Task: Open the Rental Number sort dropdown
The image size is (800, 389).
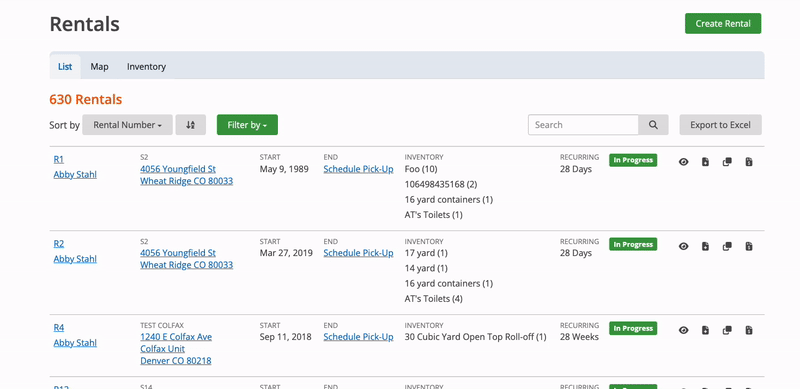Action: 127,125
